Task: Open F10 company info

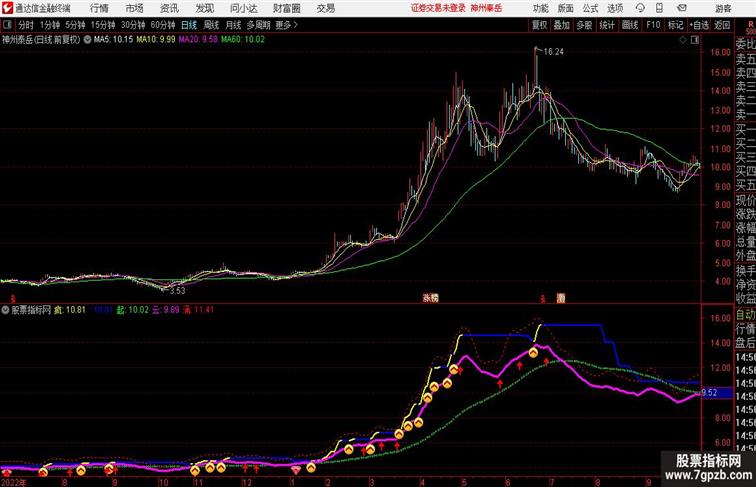Action: [653, 25]
